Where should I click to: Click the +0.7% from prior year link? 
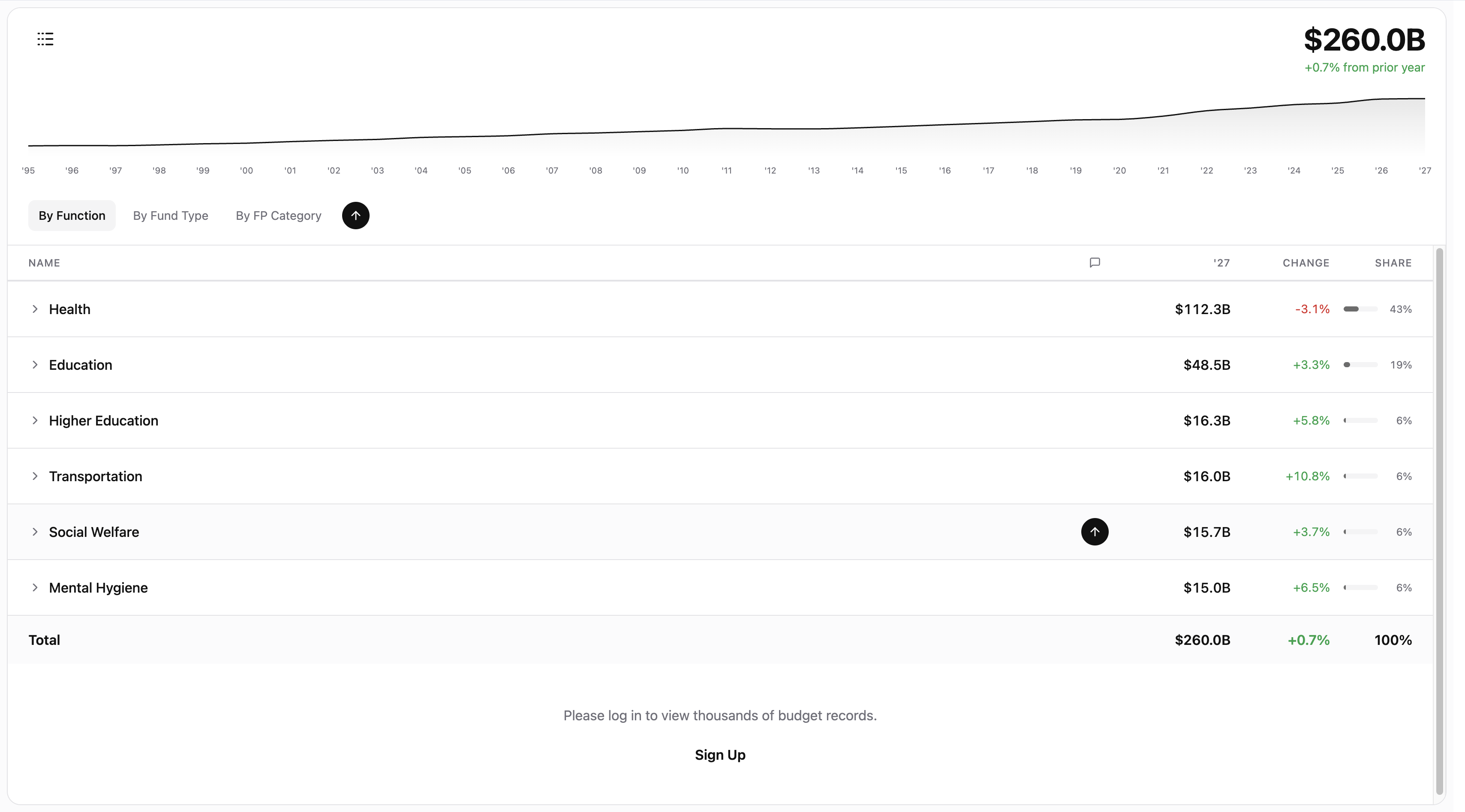1364,67
